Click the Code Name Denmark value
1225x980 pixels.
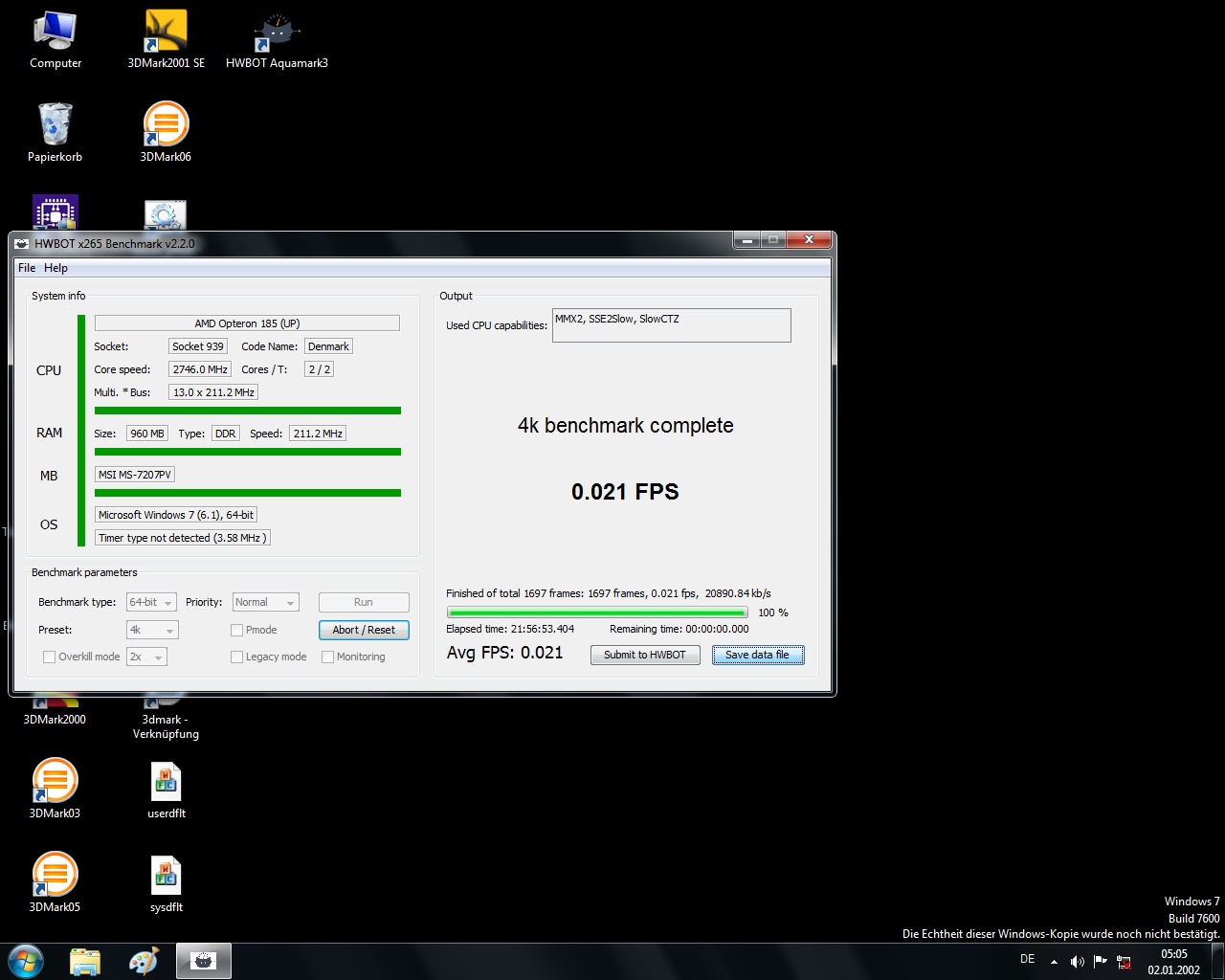pyautogui.click(x=328, y=346)
